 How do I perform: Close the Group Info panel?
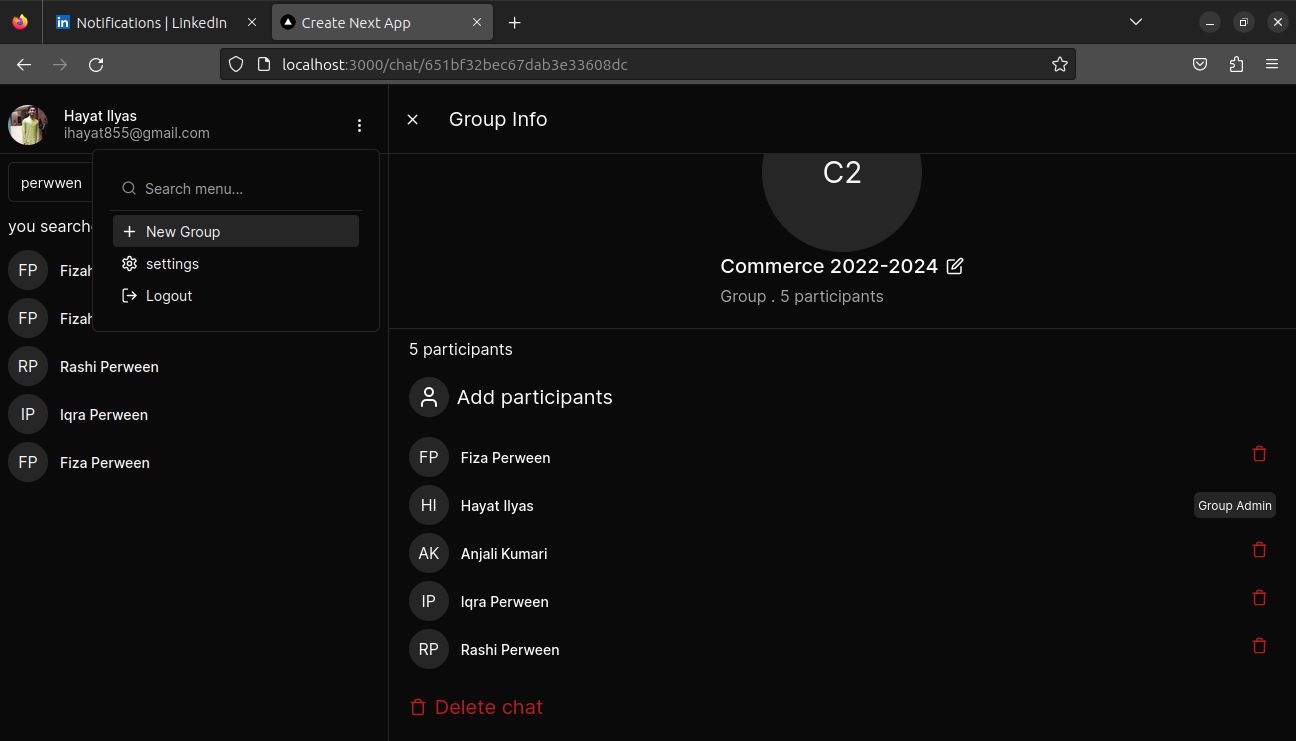pyautogui.click(x=412, y=120)
